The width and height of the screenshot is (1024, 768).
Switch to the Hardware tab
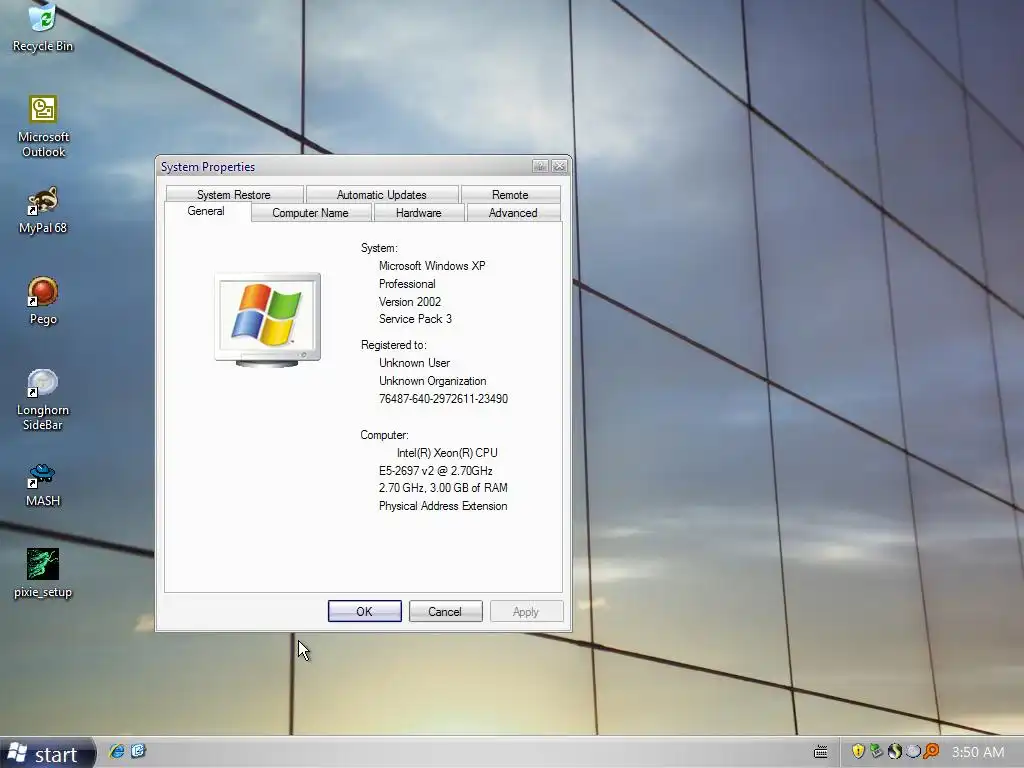(x=419, y=213)
